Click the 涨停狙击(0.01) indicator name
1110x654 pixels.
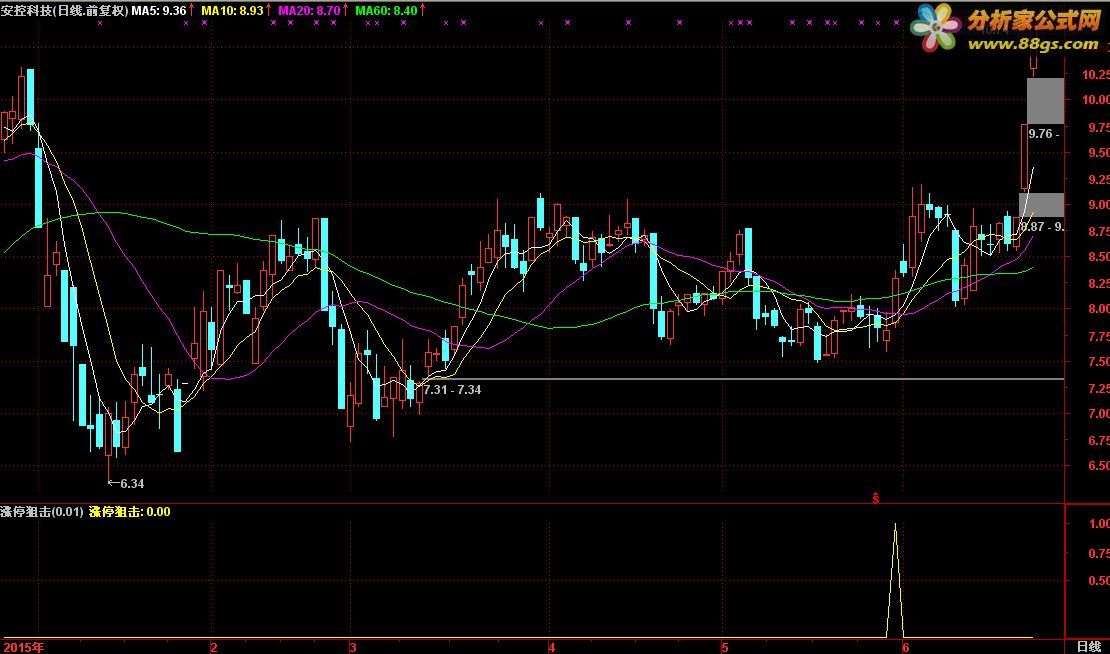click(42, 511)
